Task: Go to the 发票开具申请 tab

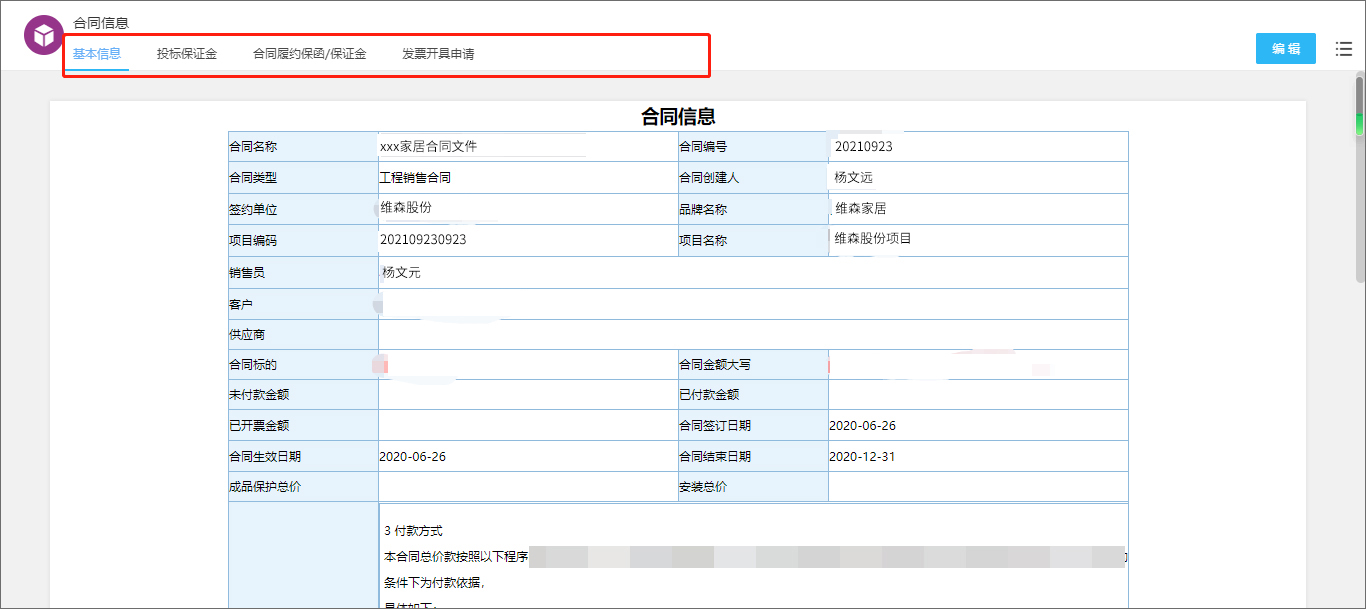Action: (x=438, y=54)
